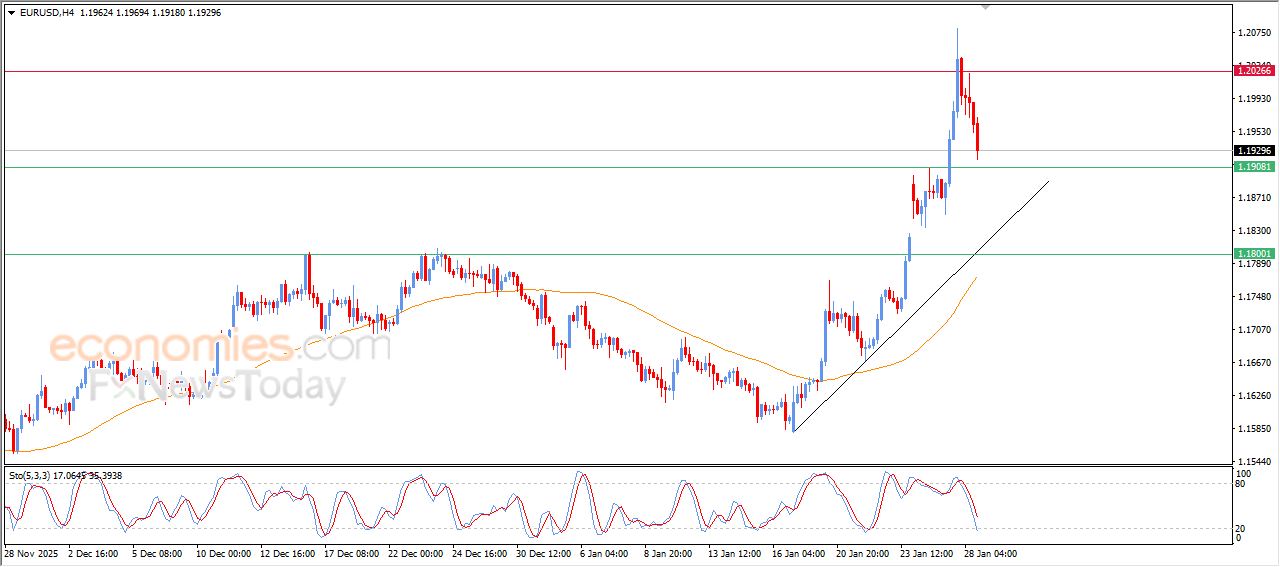Select the red 1.20266 price level label
This screenshot has height=567, width=1280.
[1253, 70]
